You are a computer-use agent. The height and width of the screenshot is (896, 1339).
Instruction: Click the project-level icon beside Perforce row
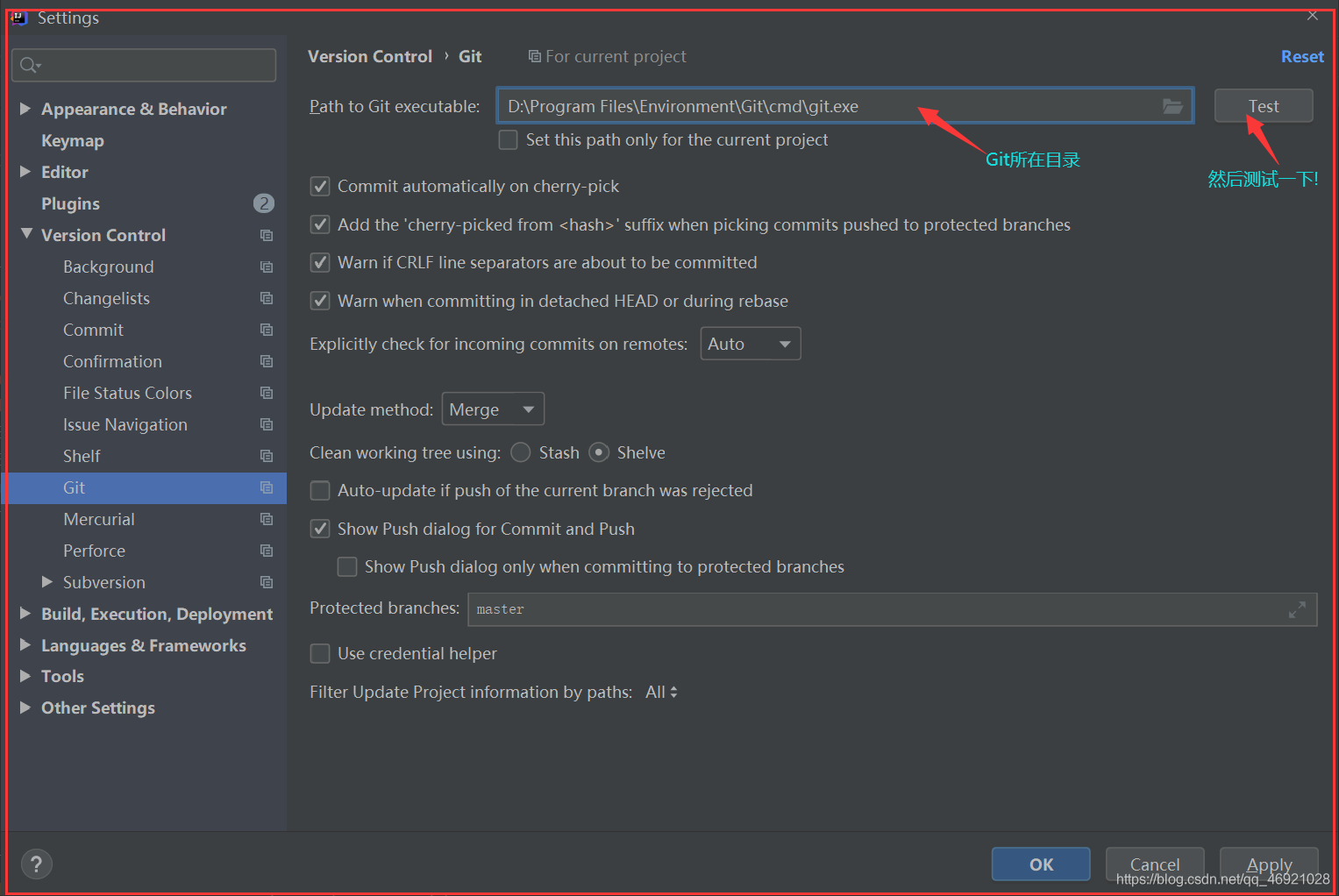[x=267, y=551]
